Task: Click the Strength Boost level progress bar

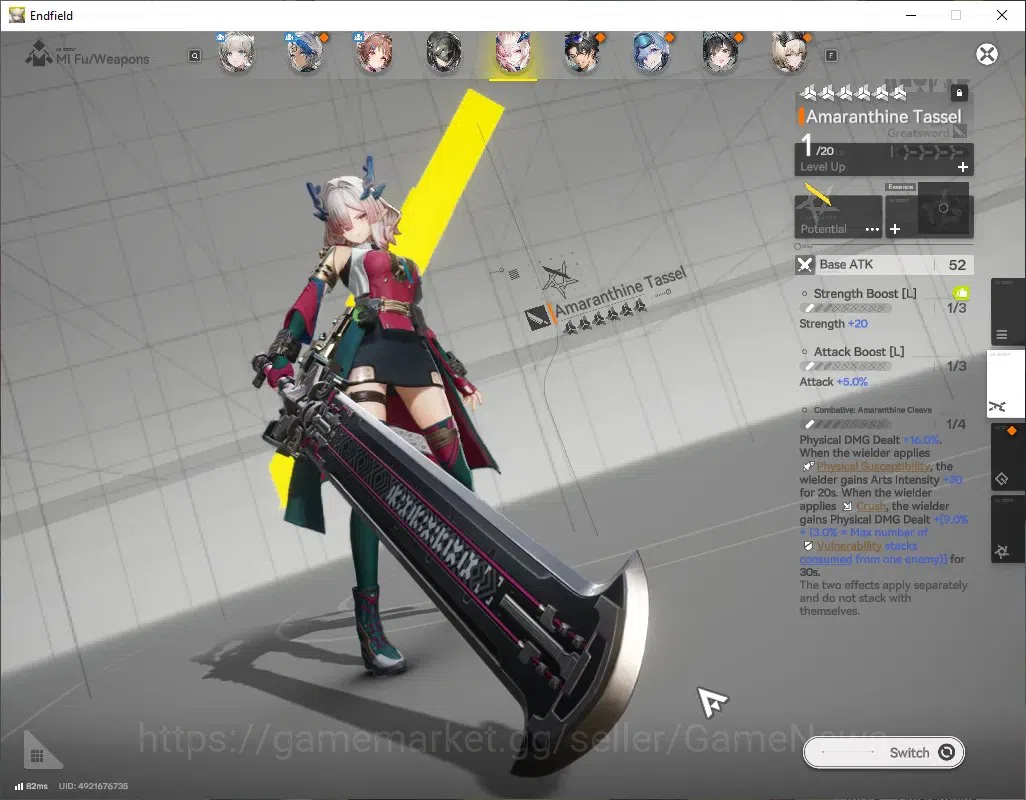Action: [x=845, y=307]
